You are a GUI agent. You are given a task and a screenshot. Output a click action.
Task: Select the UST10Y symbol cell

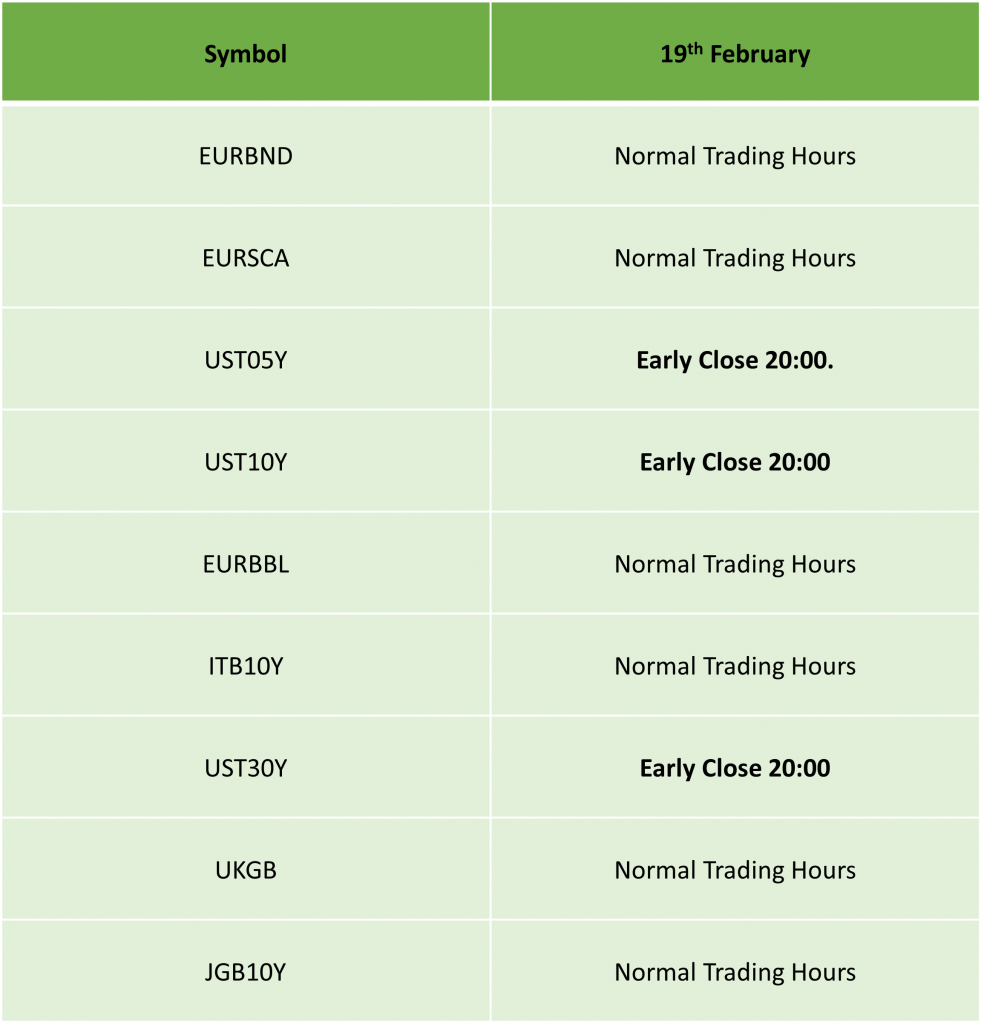[x=246, y=461]
